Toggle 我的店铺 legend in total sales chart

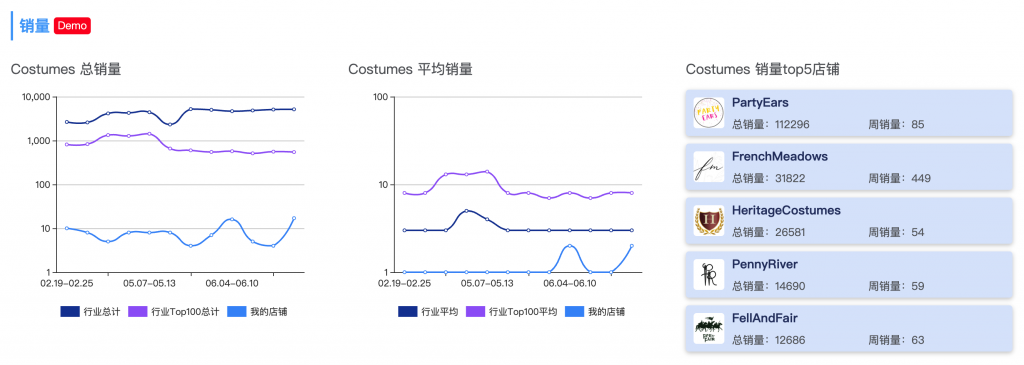coord(257,312)
